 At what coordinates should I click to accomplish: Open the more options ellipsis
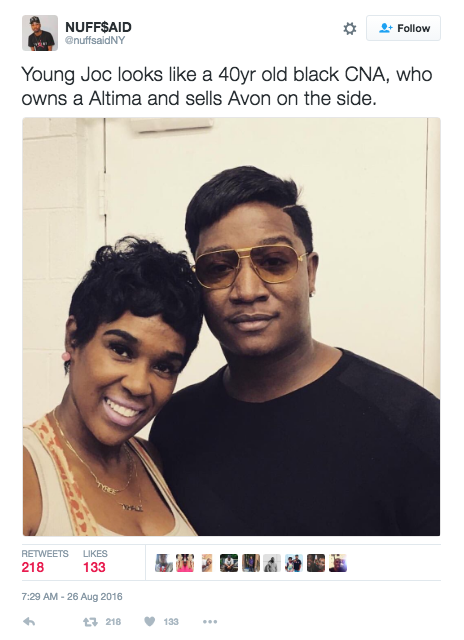pyautogui.click(x=210, y=622)
